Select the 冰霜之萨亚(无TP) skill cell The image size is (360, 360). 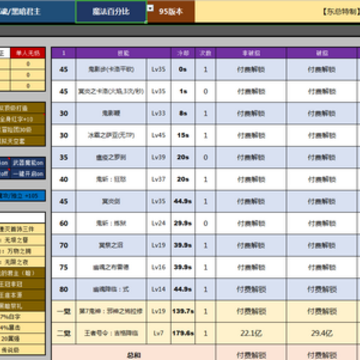coord(111,136)
